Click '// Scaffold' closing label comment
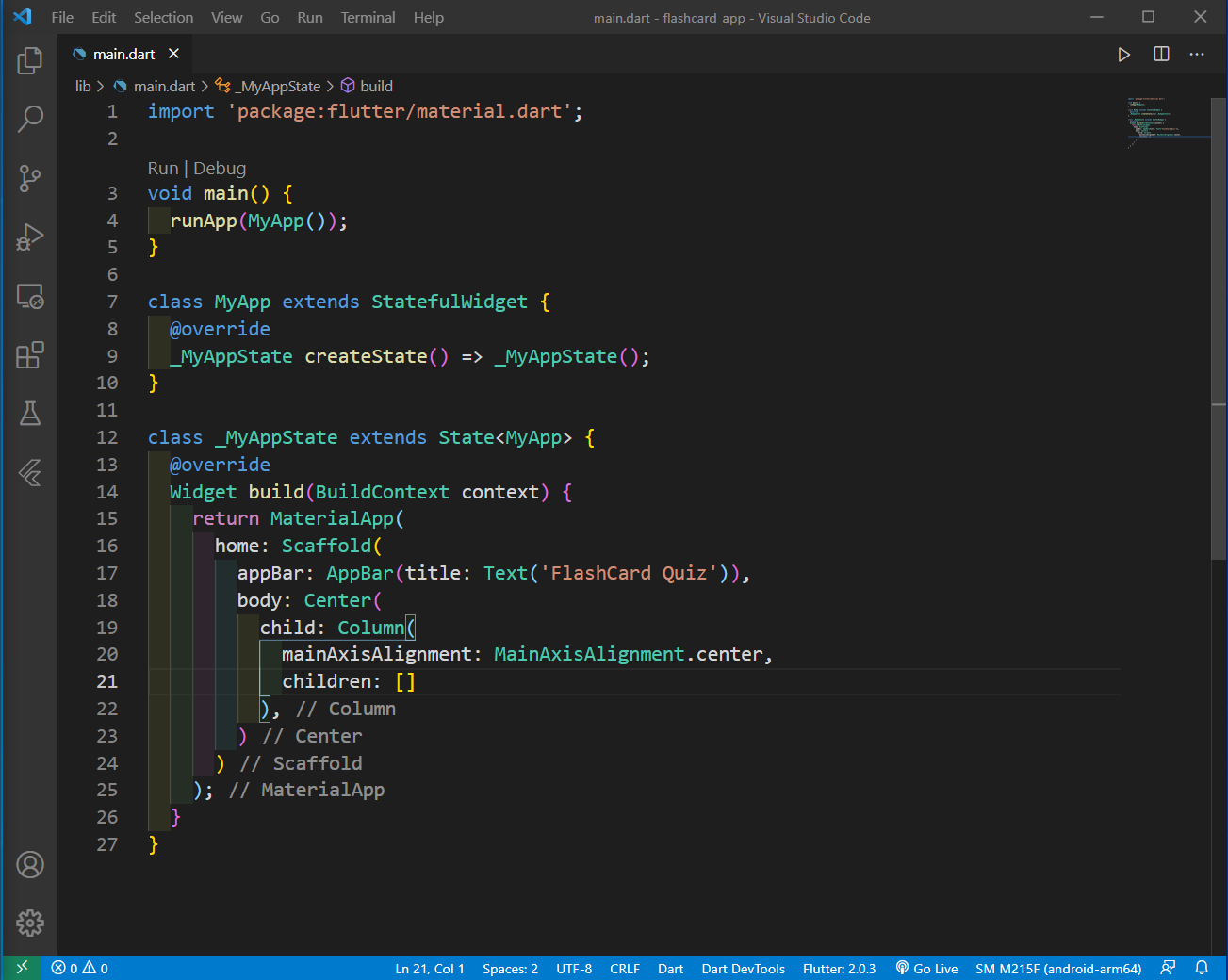The image size is (1228, 980). (301, 763)
